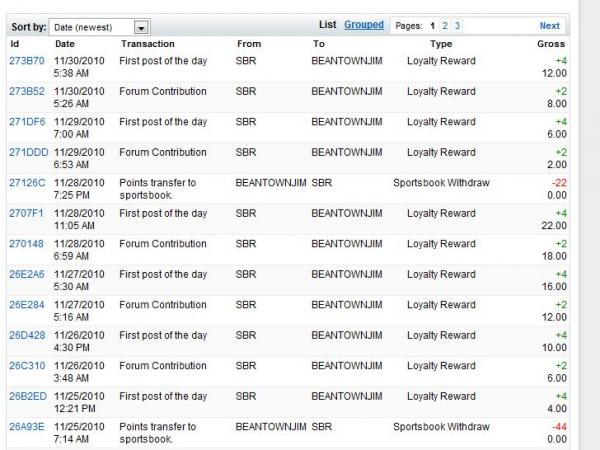Open transaction 26B2ED
The height and width of the screenshot is (450, 600).
coord(27,397)
